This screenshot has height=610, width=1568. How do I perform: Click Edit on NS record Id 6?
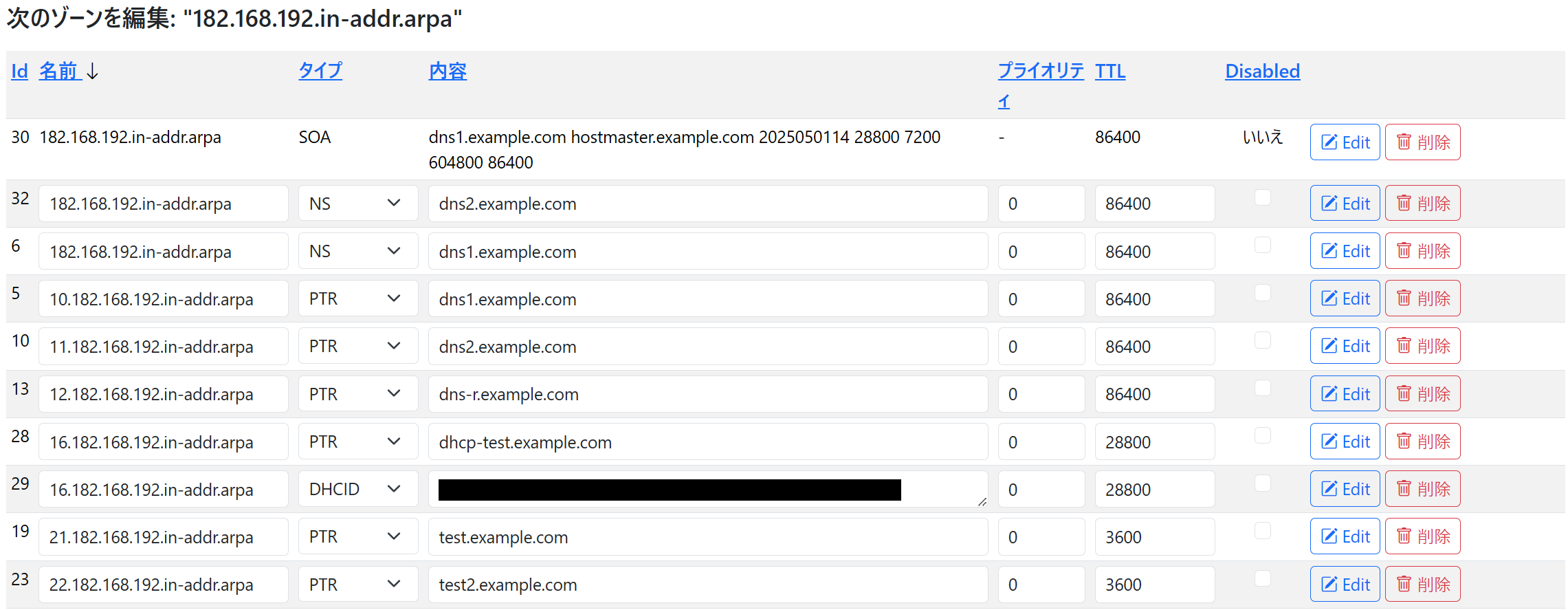pyautogui.click(x=1345, y=251)
